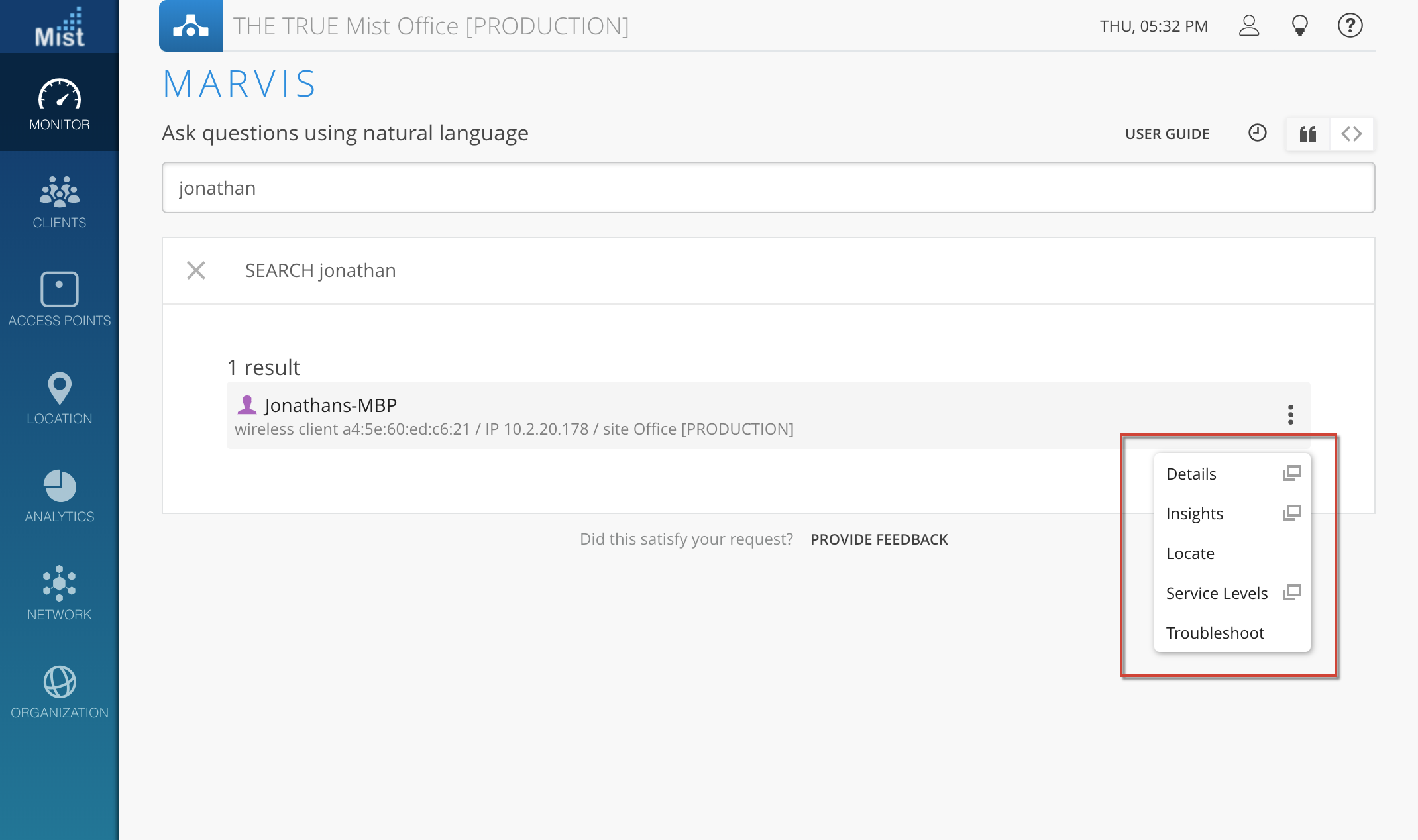Choose Troubleshoot in the context menu
Viewport: 1418px width, 840px height.
[x=1215, y=633]
